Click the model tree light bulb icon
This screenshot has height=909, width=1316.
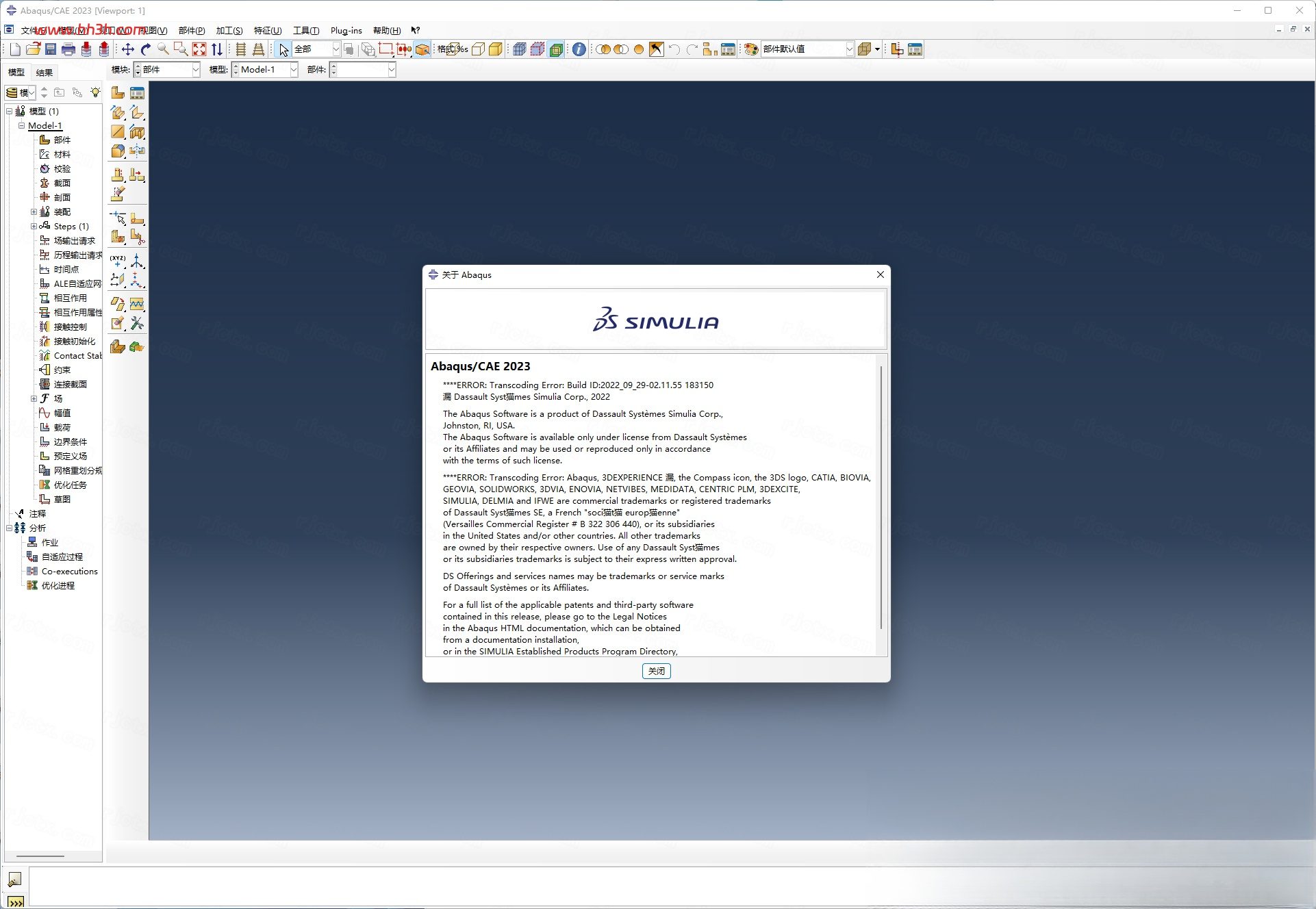click(95, 92)
